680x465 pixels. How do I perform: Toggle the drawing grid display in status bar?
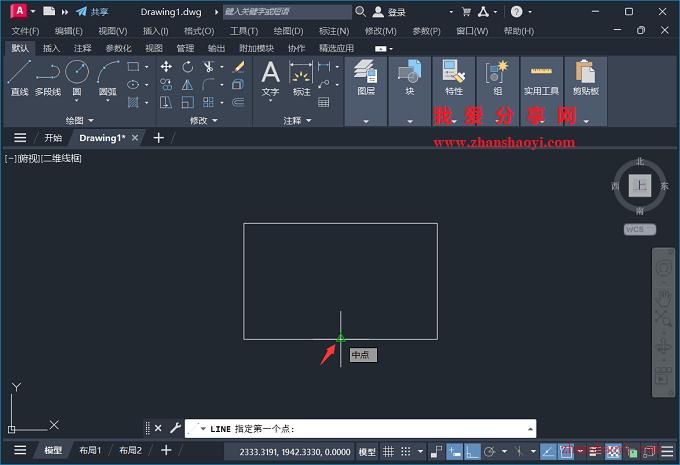[388, 452]
